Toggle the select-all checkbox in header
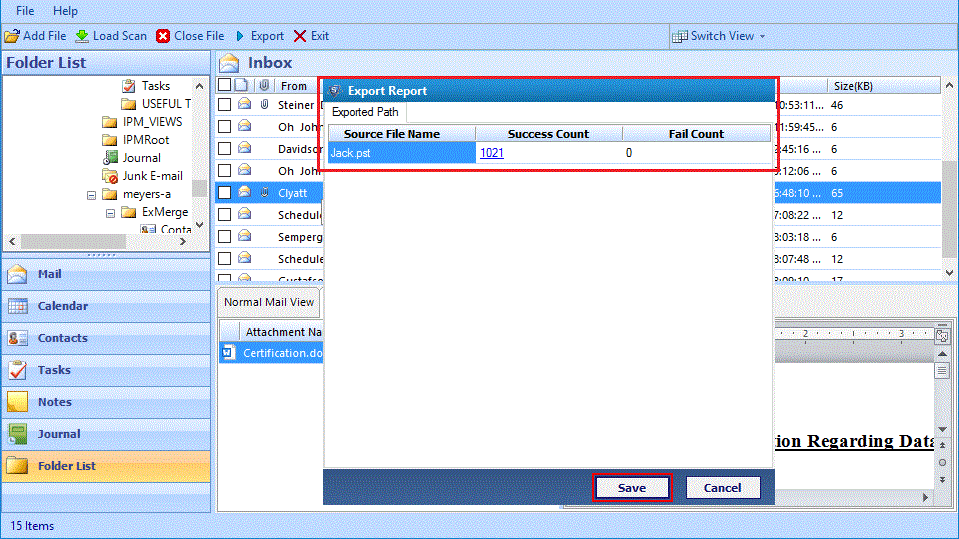This screenshot has width=959, height=539. tap(225, 86)
